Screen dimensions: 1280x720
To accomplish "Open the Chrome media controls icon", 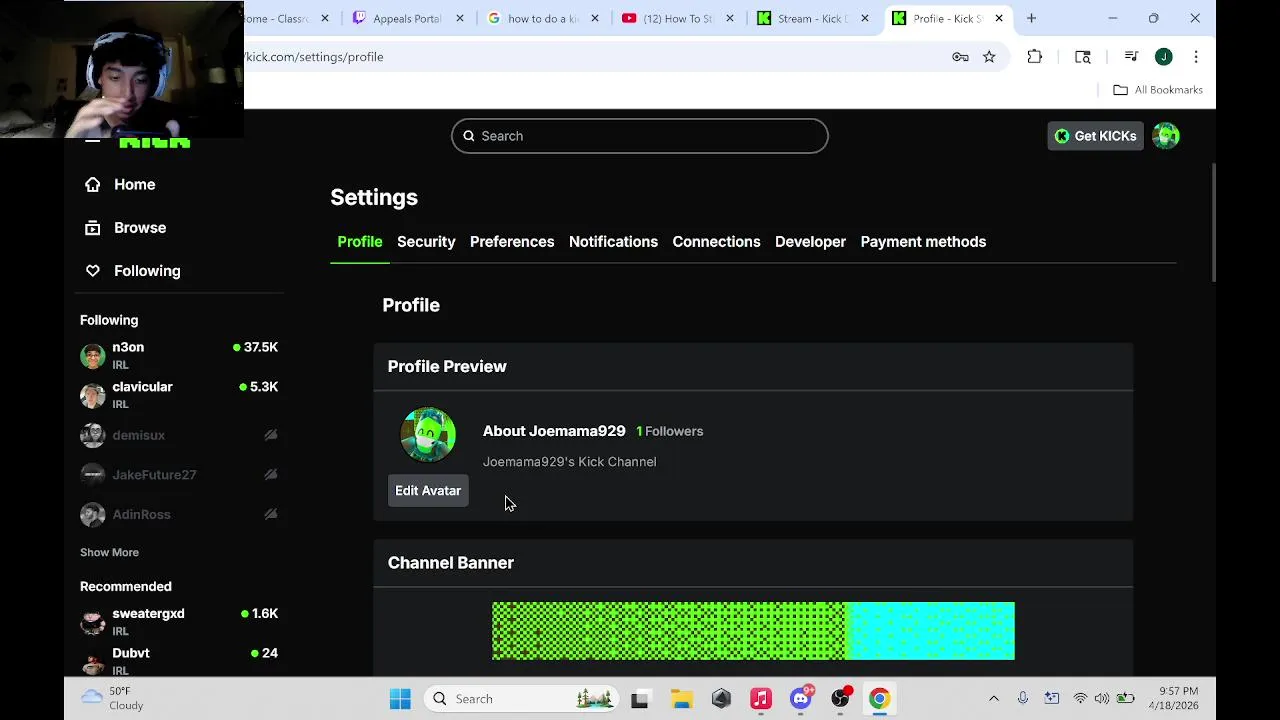I will tap(1131, 57).
